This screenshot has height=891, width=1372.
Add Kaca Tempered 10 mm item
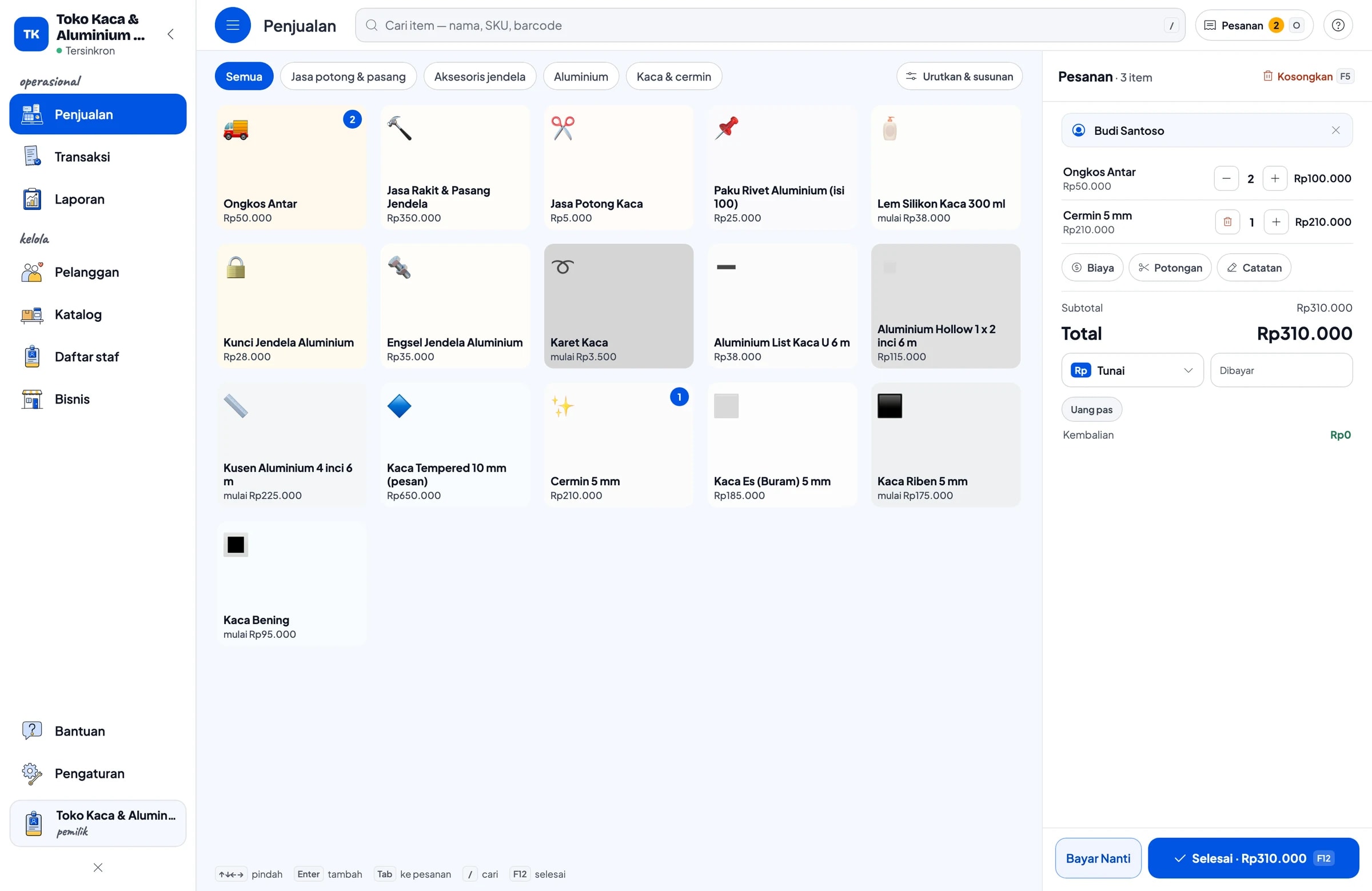[x=455, y=445]
